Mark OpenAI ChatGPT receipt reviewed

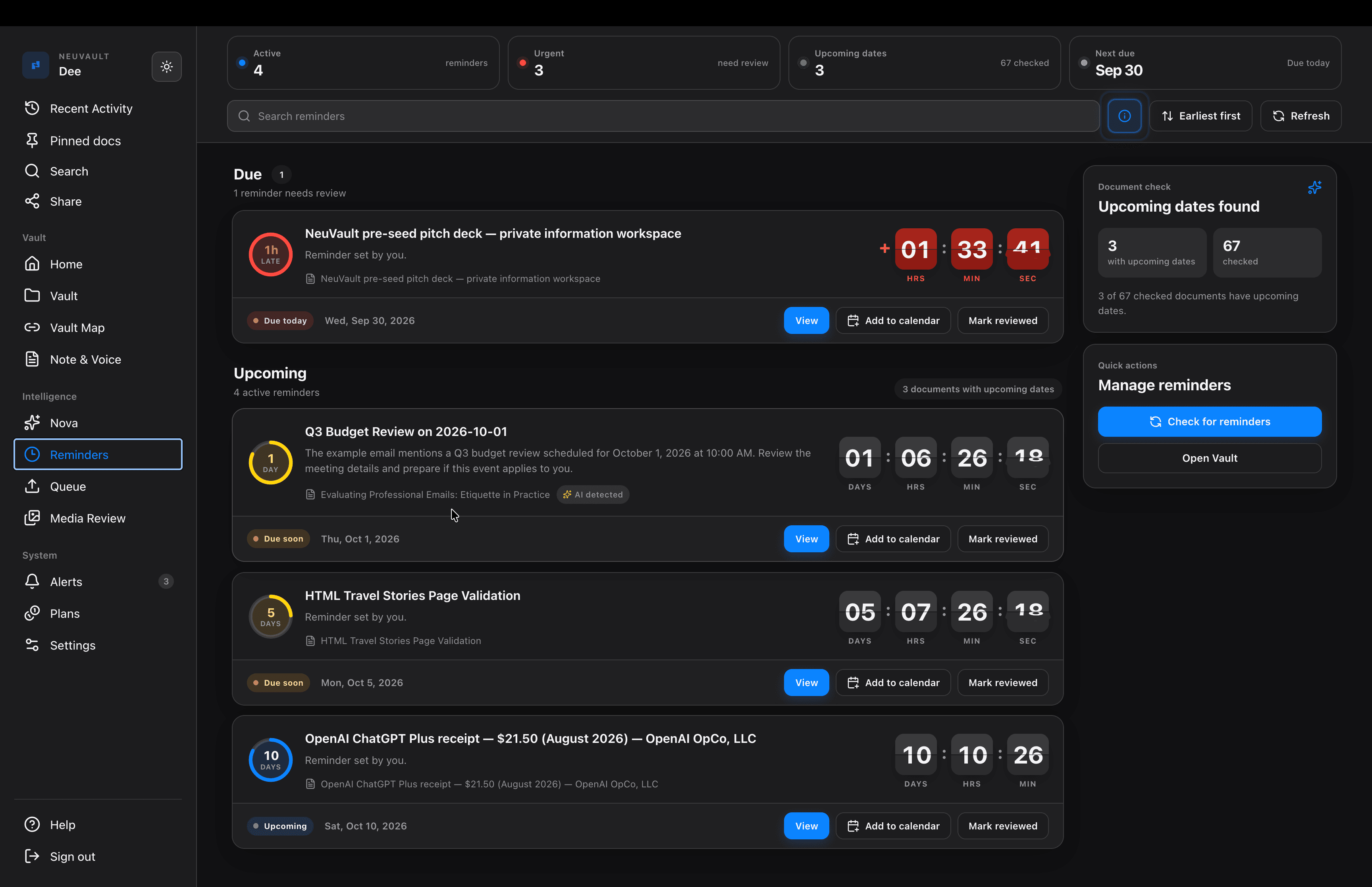click(x=1002, y=826)
